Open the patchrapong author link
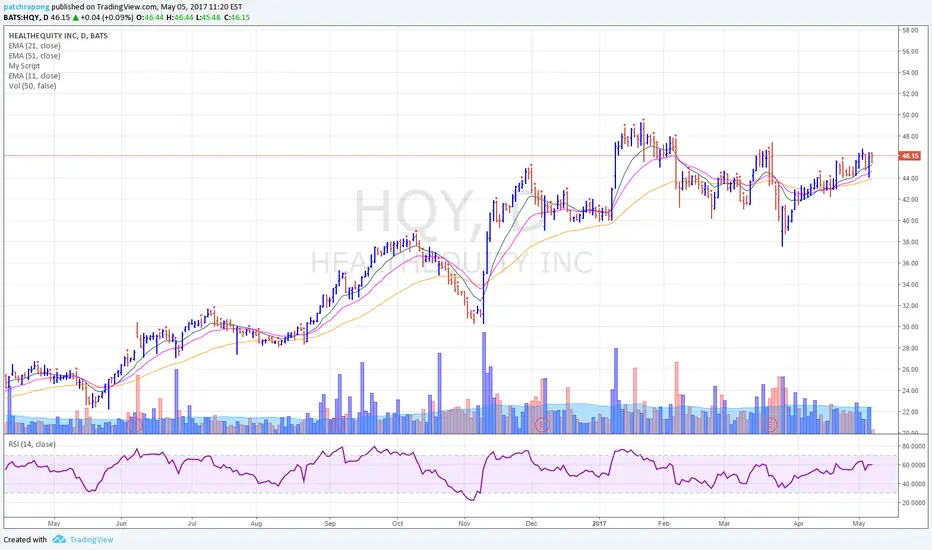Screen dimensions: 932x550 27,7
